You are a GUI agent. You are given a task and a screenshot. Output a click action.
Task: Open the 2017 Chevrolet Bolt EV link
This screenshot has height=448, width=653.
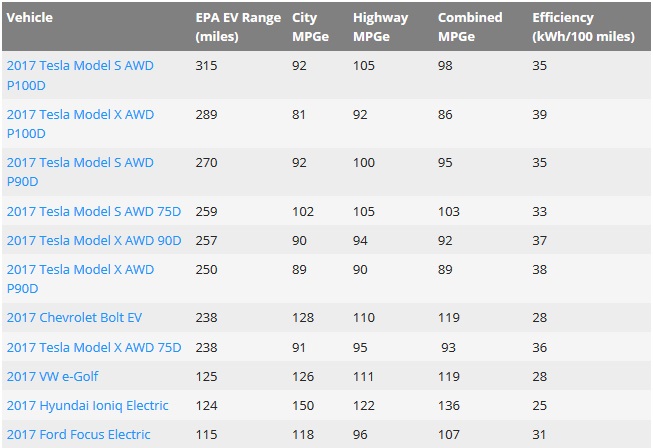74,318
